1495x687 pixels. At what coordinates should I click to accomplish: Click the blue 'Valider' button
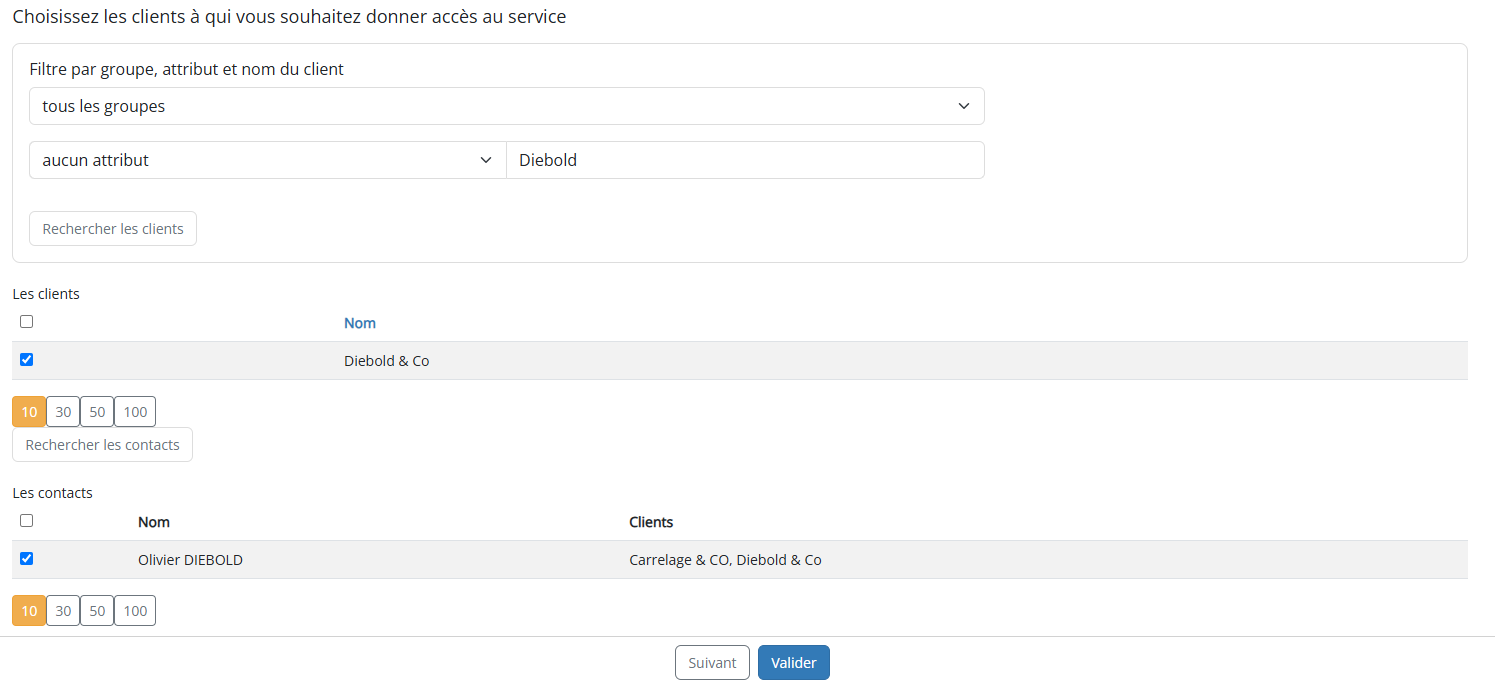point(794,663)
